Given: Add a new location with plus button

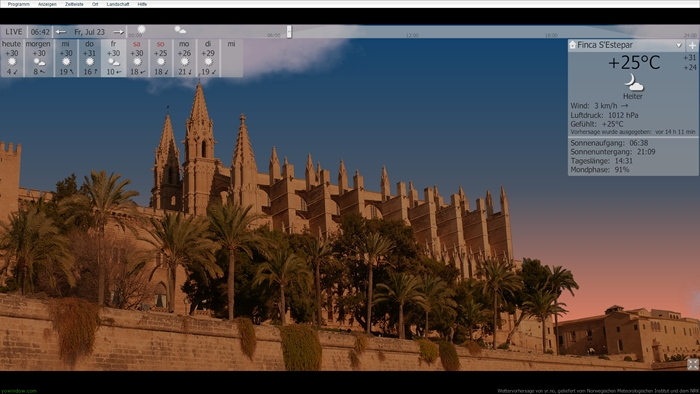Looking at the screenshot, I should 692,45.
